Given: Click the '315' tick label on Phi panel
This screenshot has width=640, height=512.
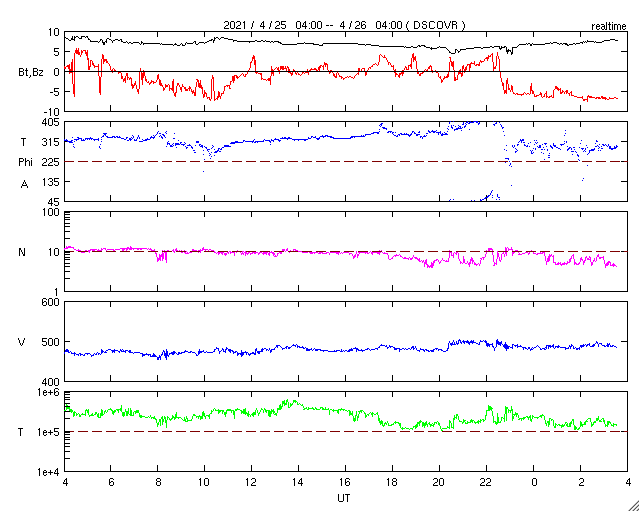Looking at the screenshot, I should (51, 142).
